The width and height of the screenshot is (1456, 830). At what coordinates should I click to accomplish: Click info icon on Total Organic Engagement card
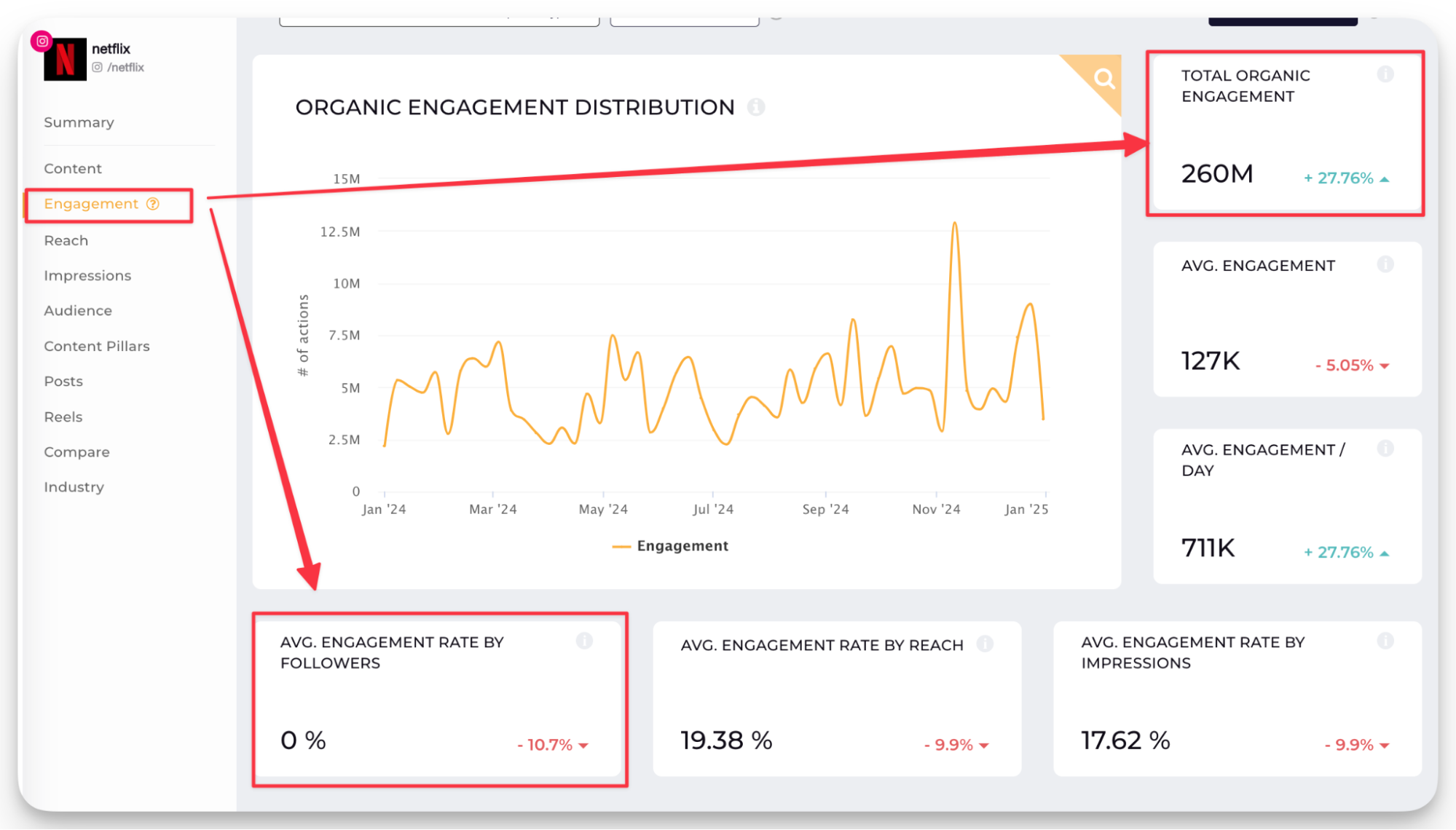(x=1385, y=74)
